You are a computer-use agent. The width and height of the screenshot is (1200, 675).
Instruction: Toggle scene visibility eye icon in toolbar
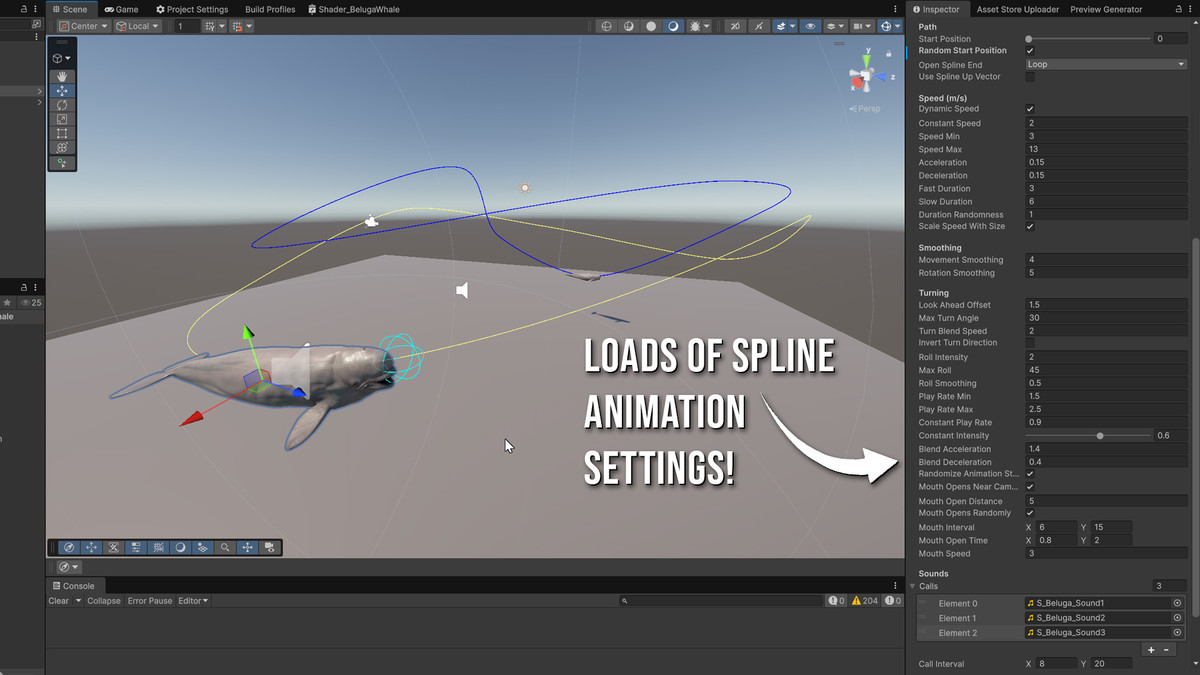click(810, 26)
